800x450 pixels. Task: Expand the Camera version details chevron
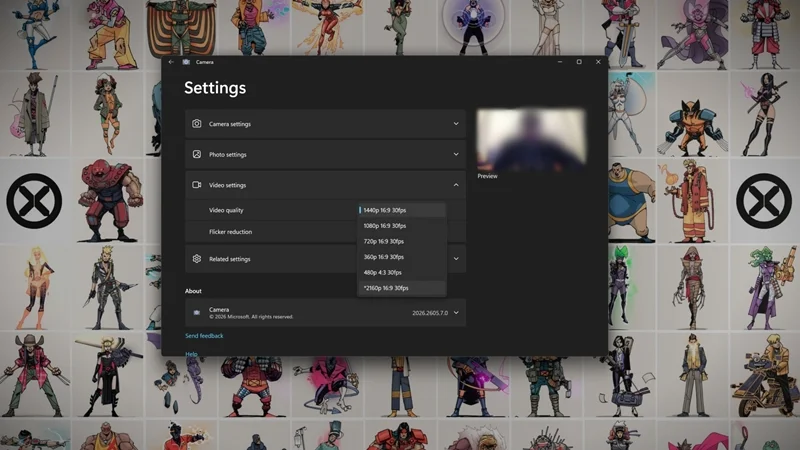(x=456, y=313)
